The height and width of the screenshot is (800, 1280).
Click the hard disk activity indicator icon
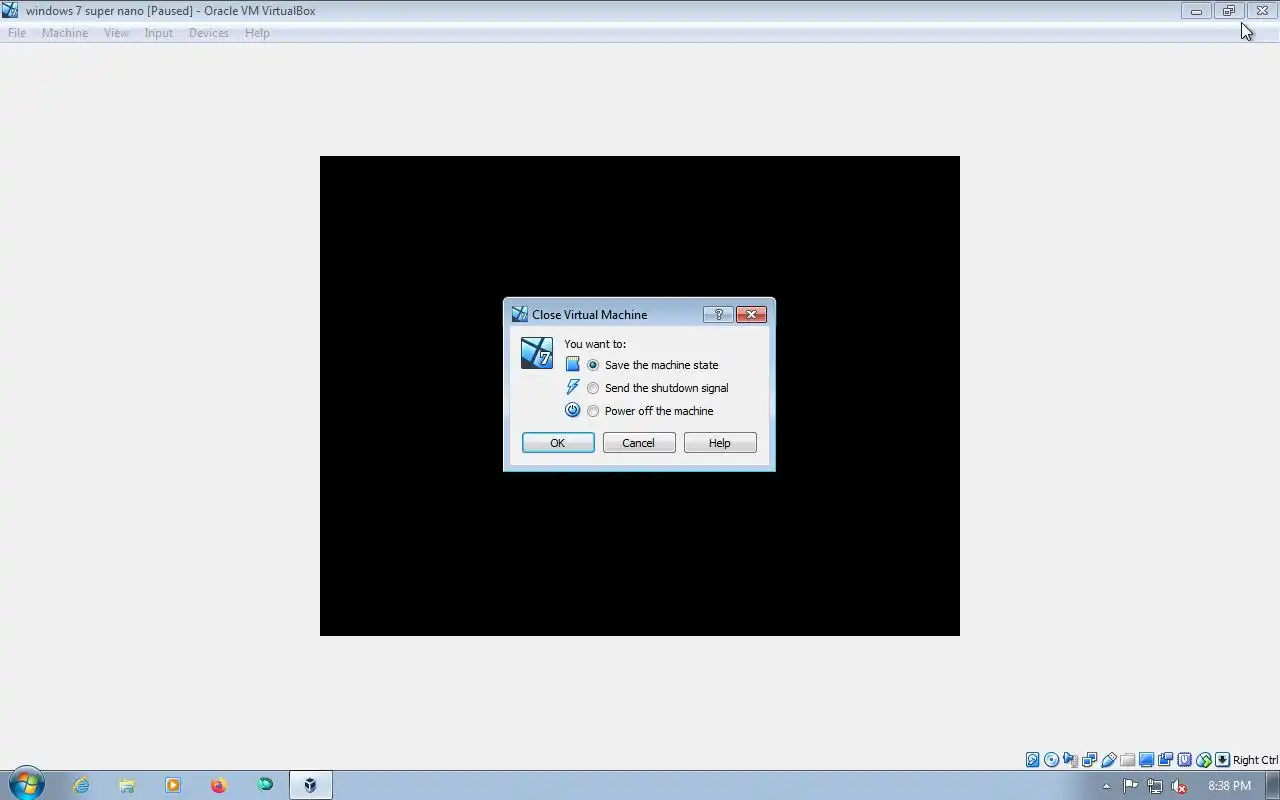1033,760
